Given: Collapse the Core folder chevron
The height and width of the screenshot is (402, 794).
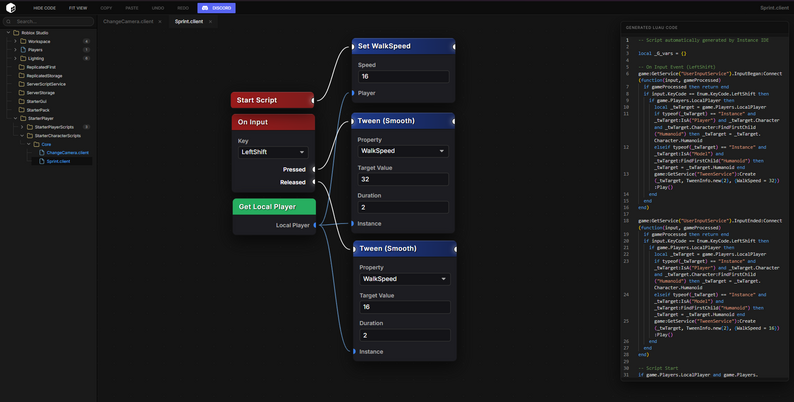Looking at the screenshot, I should (x=29, y=144).
